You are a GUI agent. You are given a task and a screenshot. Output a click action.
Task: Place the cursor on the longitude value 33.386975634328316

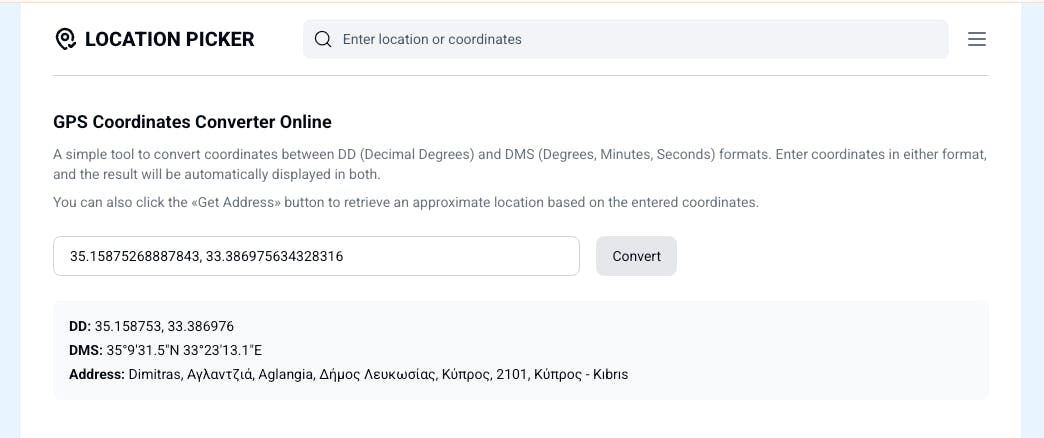274,256
